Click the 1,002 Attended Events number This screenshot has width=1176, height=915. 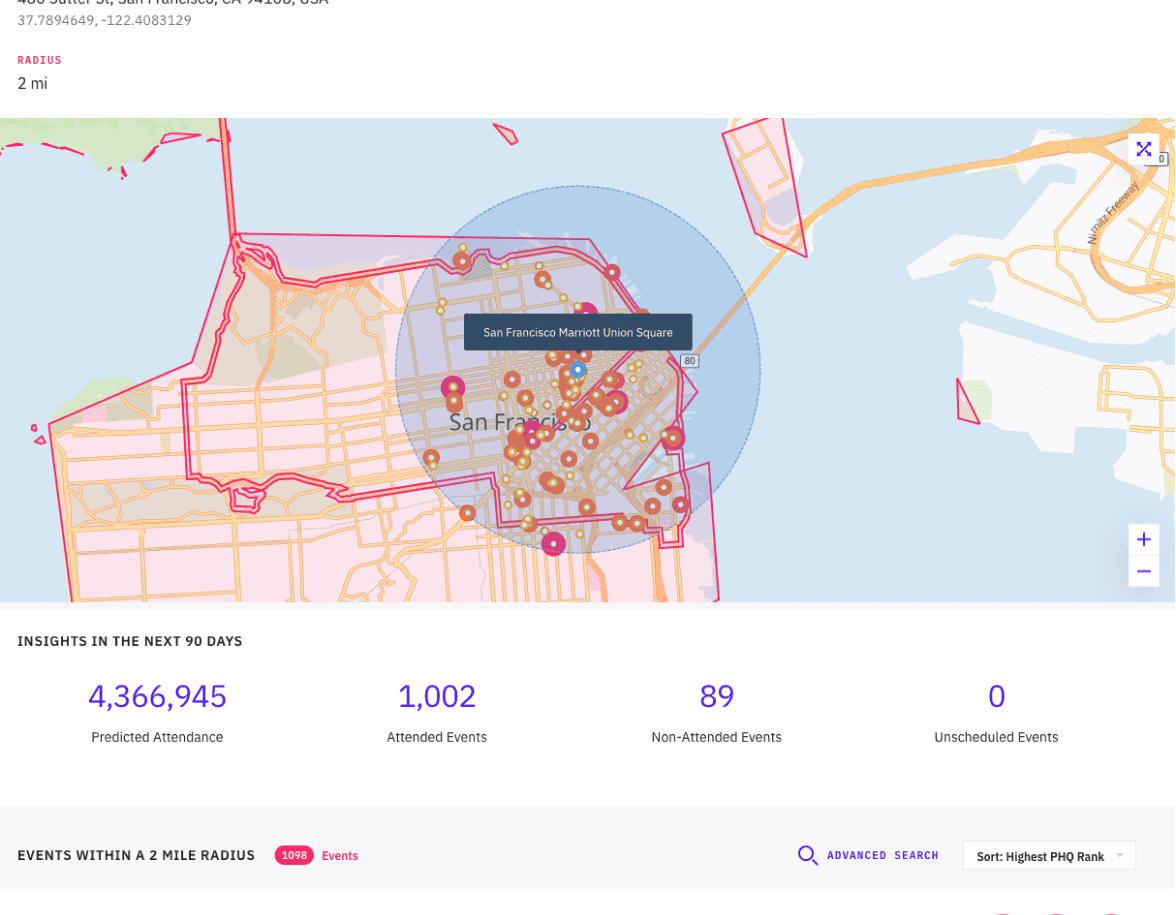(436, 696)
